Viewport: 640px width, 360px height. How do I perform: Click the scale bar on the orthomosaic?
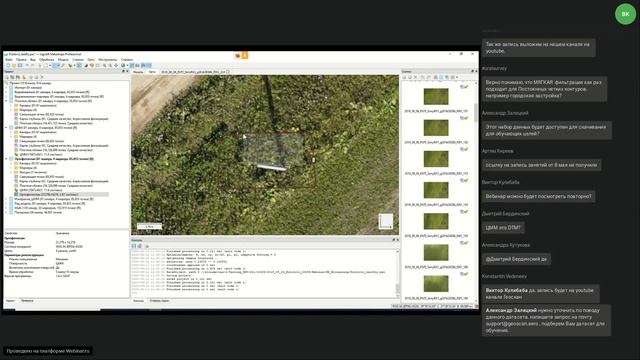tap(149, 226)
